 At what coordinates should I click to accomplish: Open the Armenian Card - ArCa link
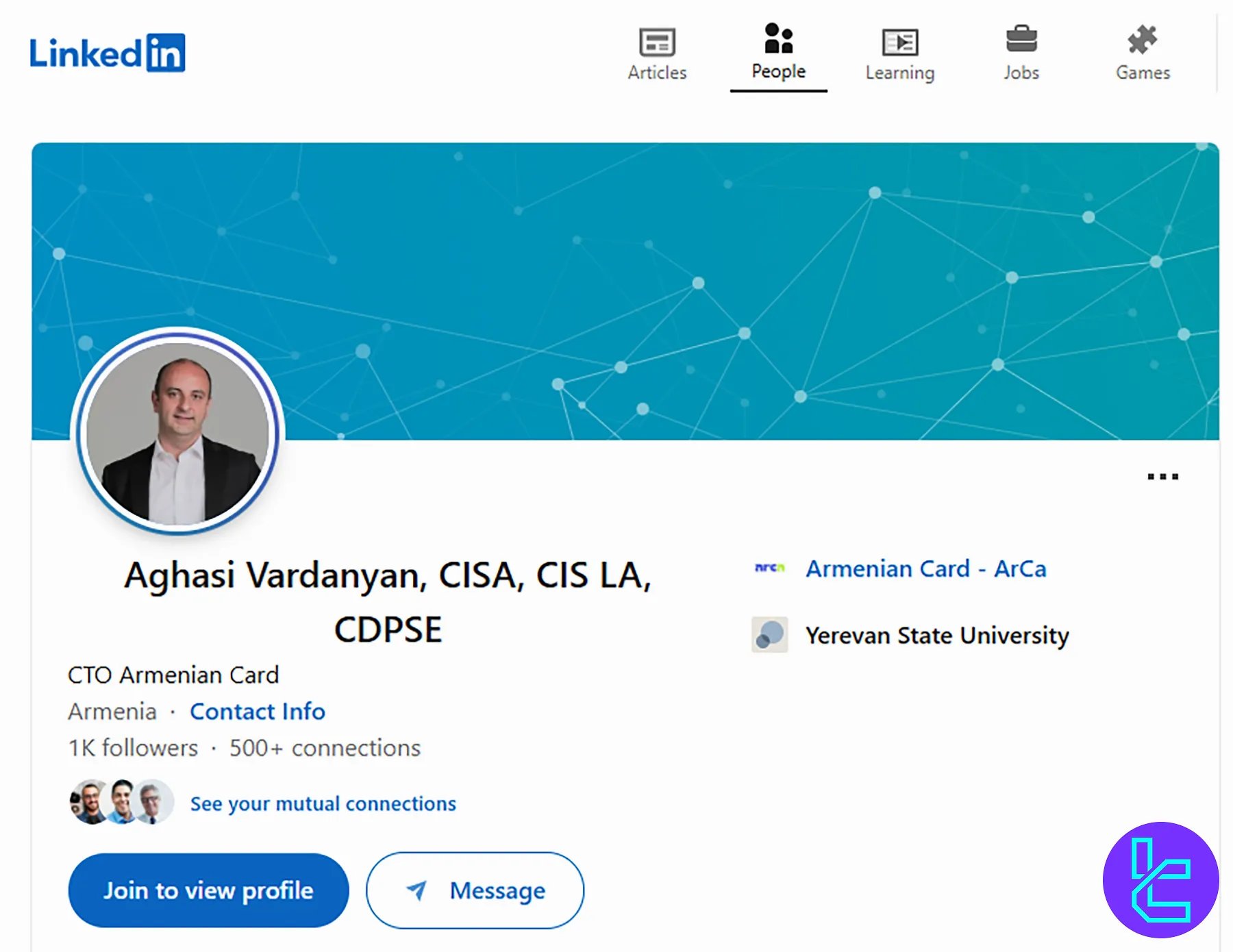[925, 569]
